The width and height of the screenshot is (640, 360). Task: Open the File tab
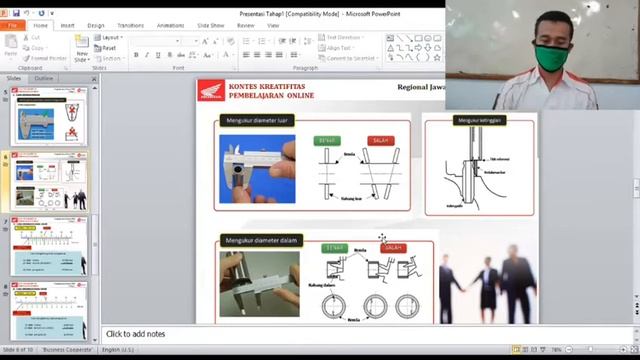[x=13, y=25]
